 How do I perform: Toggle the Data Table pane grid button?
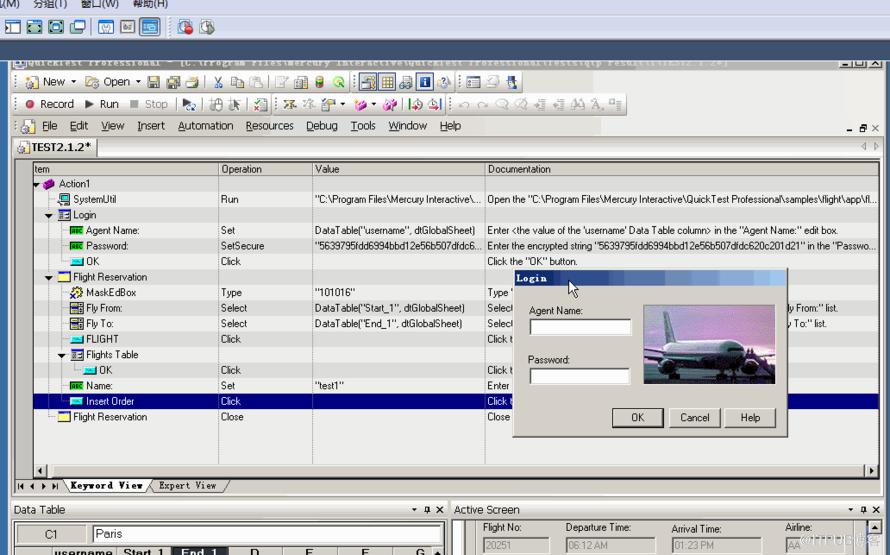(388, 82)
